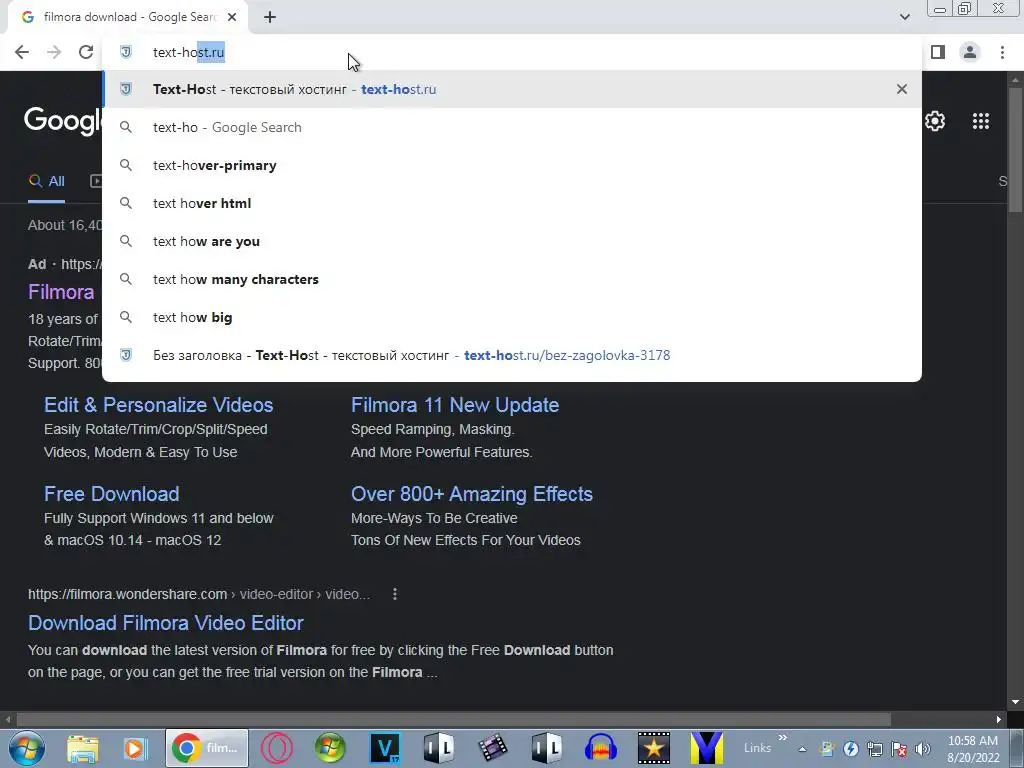Select the filmora download Google Search tab

pyautogui.click(x=127, y=17)
